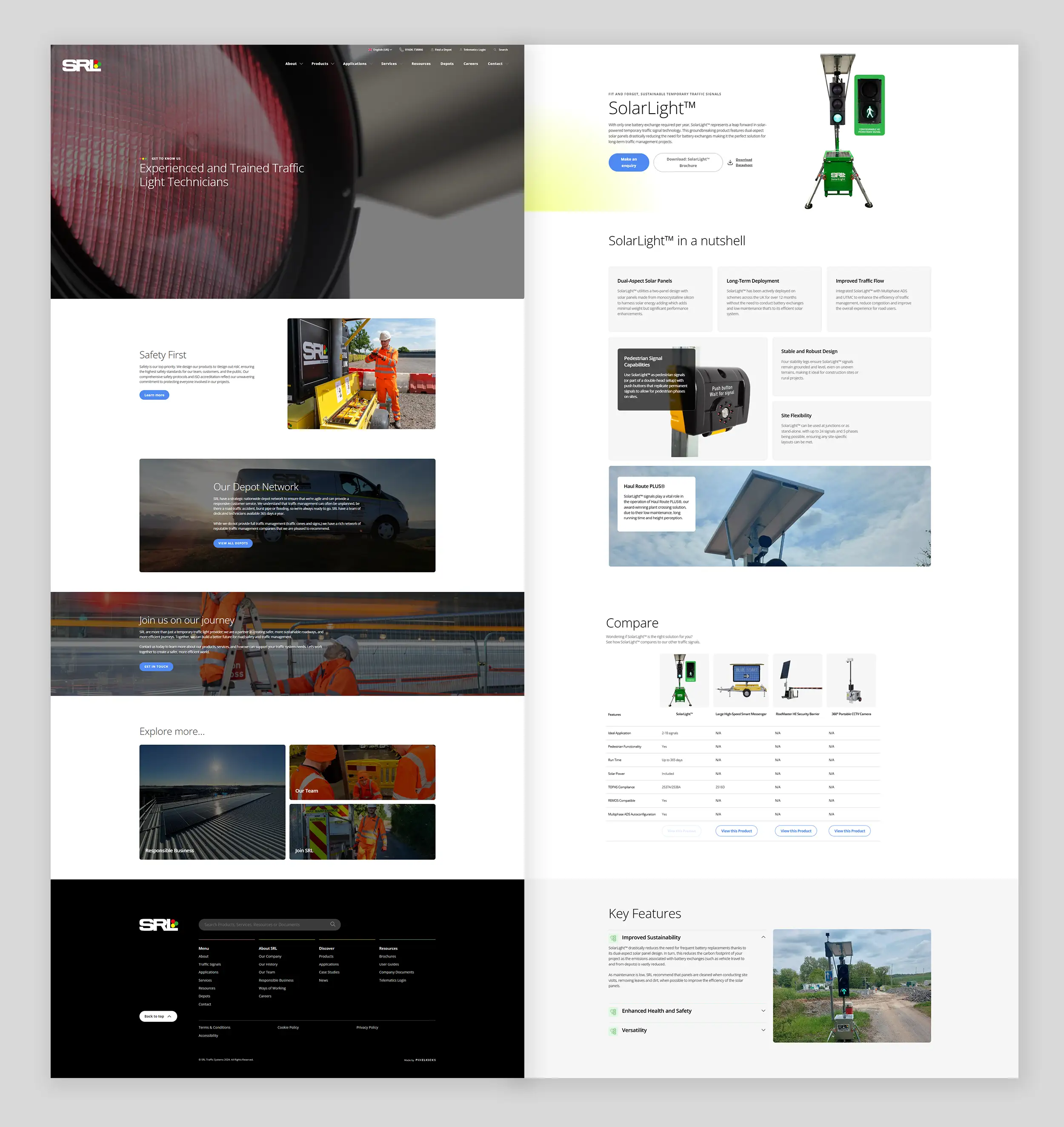Expand the Versatility accordion
Viewport: 1064px width, 1127px height.
click(x=764, y=1030)
